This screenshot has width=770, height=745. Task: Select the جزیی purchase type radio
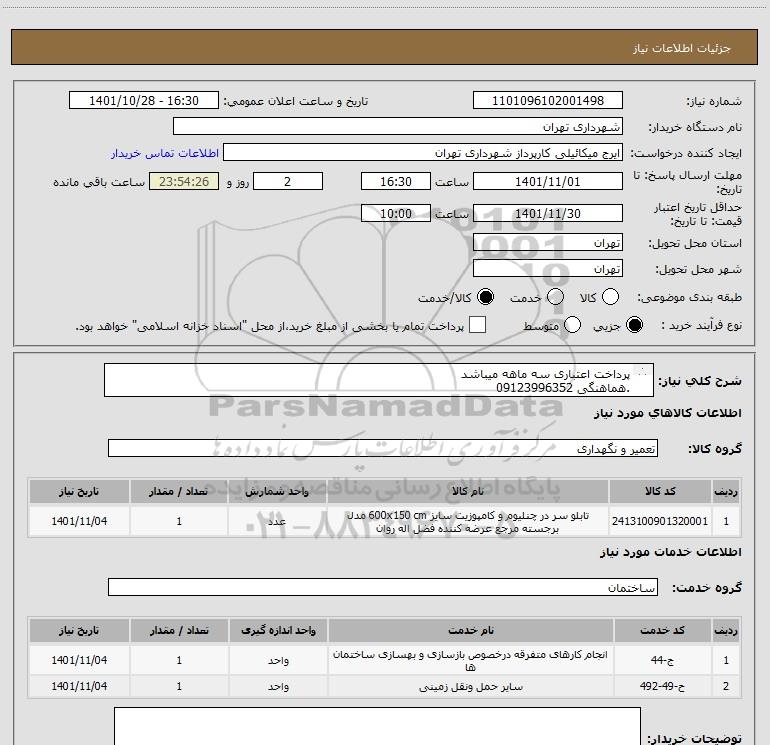click(634, 325)
